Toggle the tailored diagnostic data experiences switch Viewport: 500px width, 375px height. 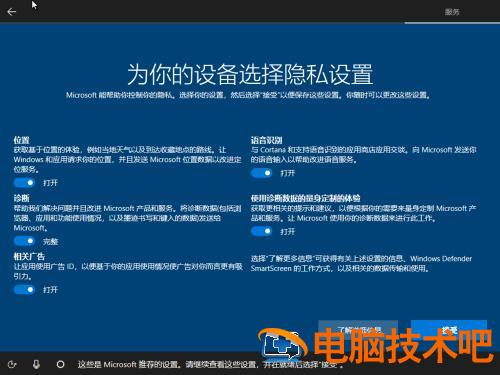click(x=262, y=231)
